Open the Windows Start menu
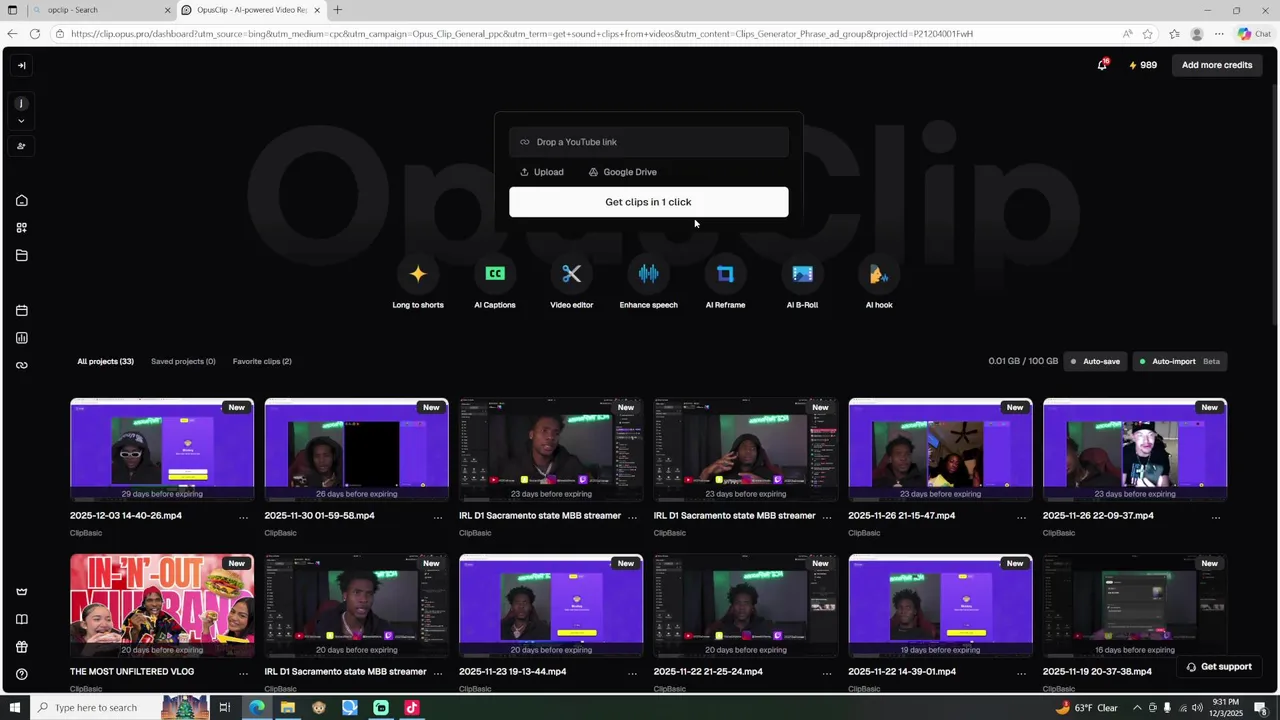1280x720 pixels. tap(14, 707)
